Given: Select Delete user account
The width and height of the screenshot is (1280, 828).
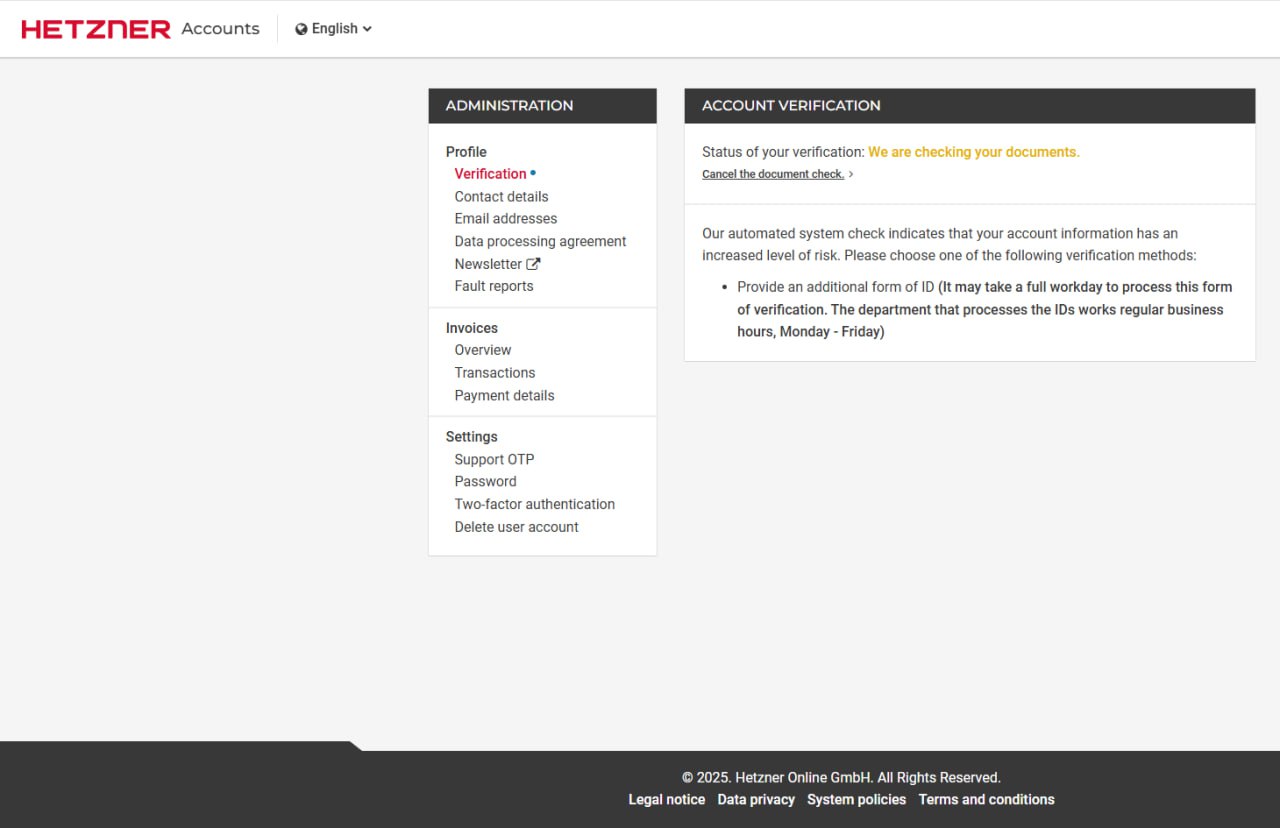Looking at the screenshot, I should [x=516, y=527].
